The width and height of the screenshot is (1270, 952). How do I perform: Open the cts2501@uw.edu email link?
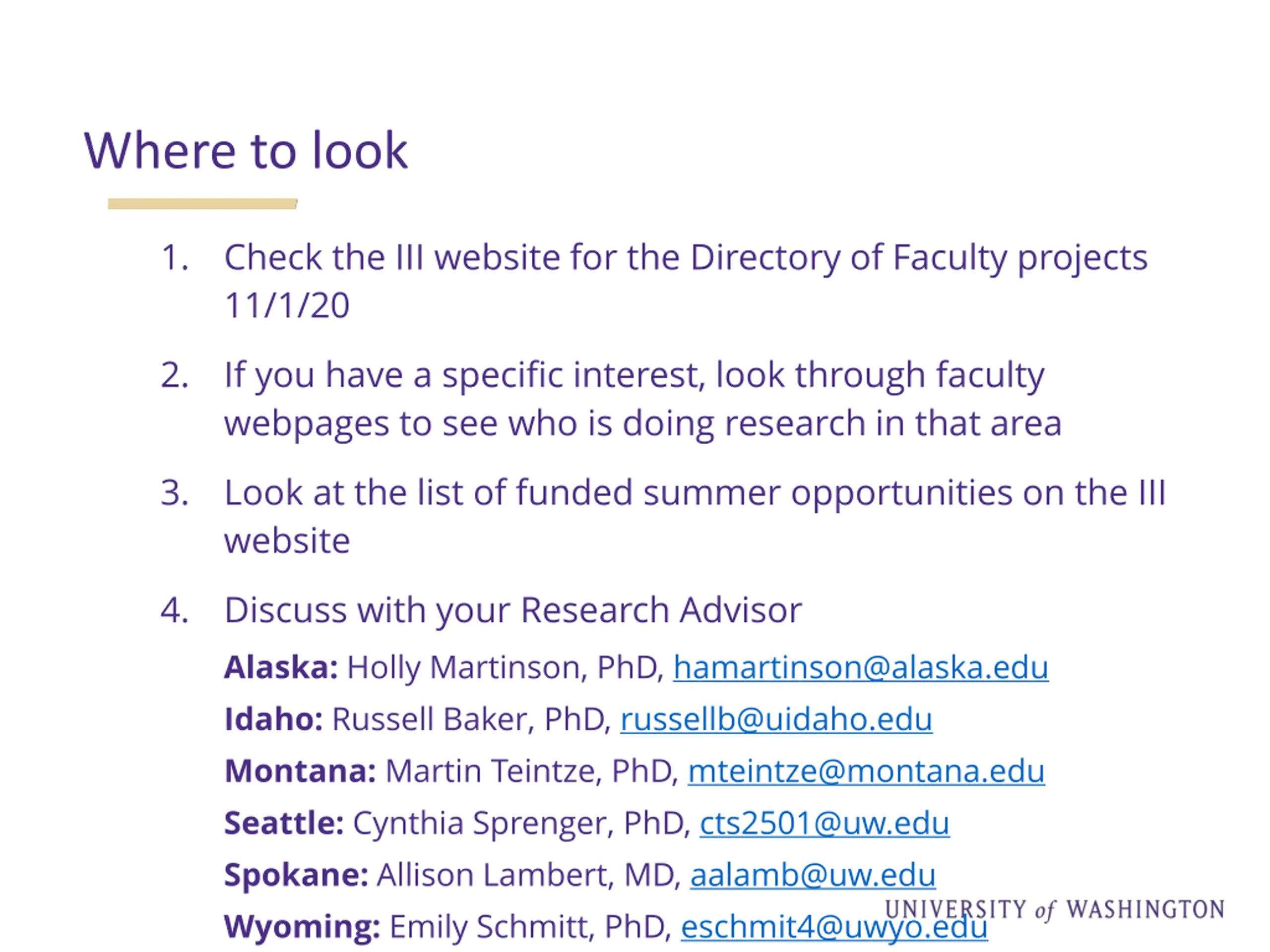point(824,823)
